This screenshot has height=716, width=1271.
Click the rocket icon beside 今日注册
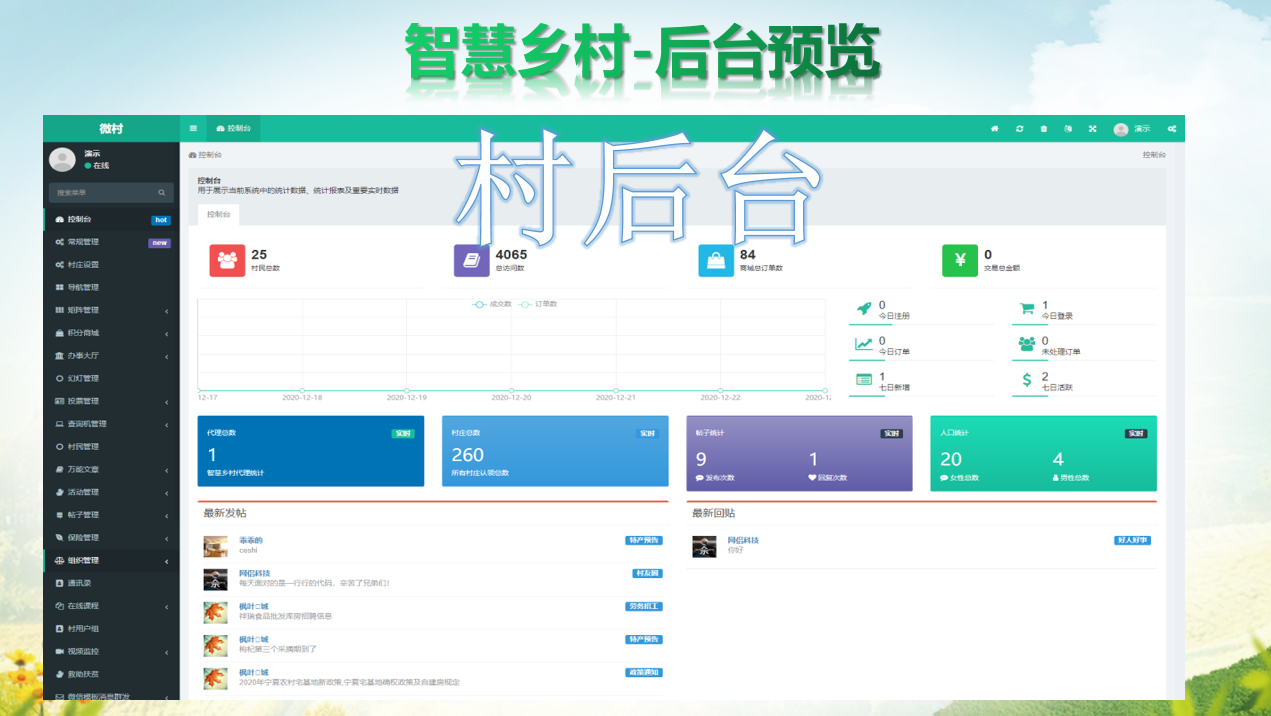click(864, 309)
